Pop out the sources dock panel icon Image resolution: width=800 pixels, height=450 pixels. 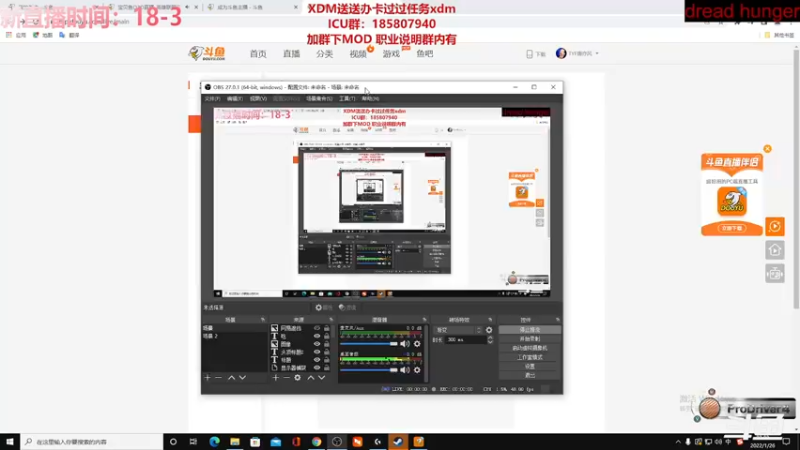[x=331, y=320]
